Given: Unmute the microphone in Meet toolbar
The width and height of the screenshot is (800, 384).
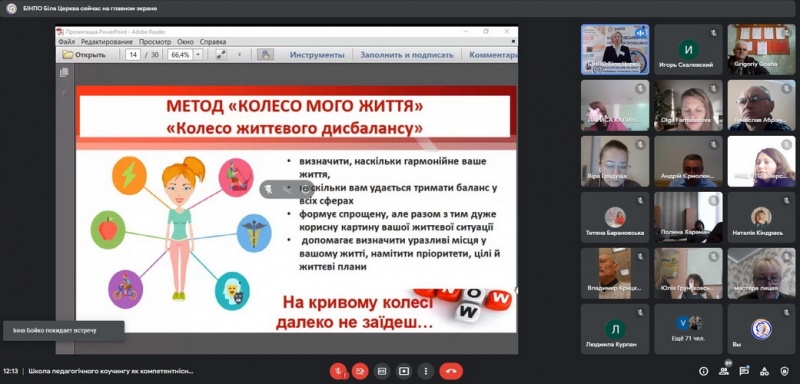Looking at the screenshot, I should click(338, 371).
